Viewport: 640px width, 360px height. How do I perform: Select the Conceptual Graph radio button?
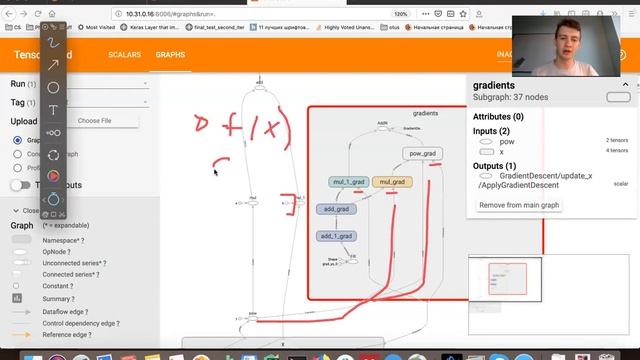pyautogui.click(x=17, y=154)
